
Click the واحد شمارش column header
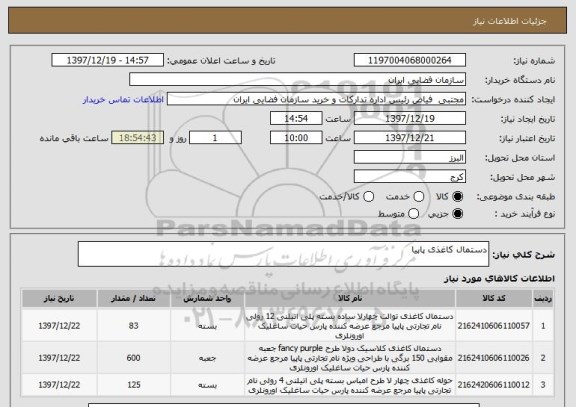208,298
